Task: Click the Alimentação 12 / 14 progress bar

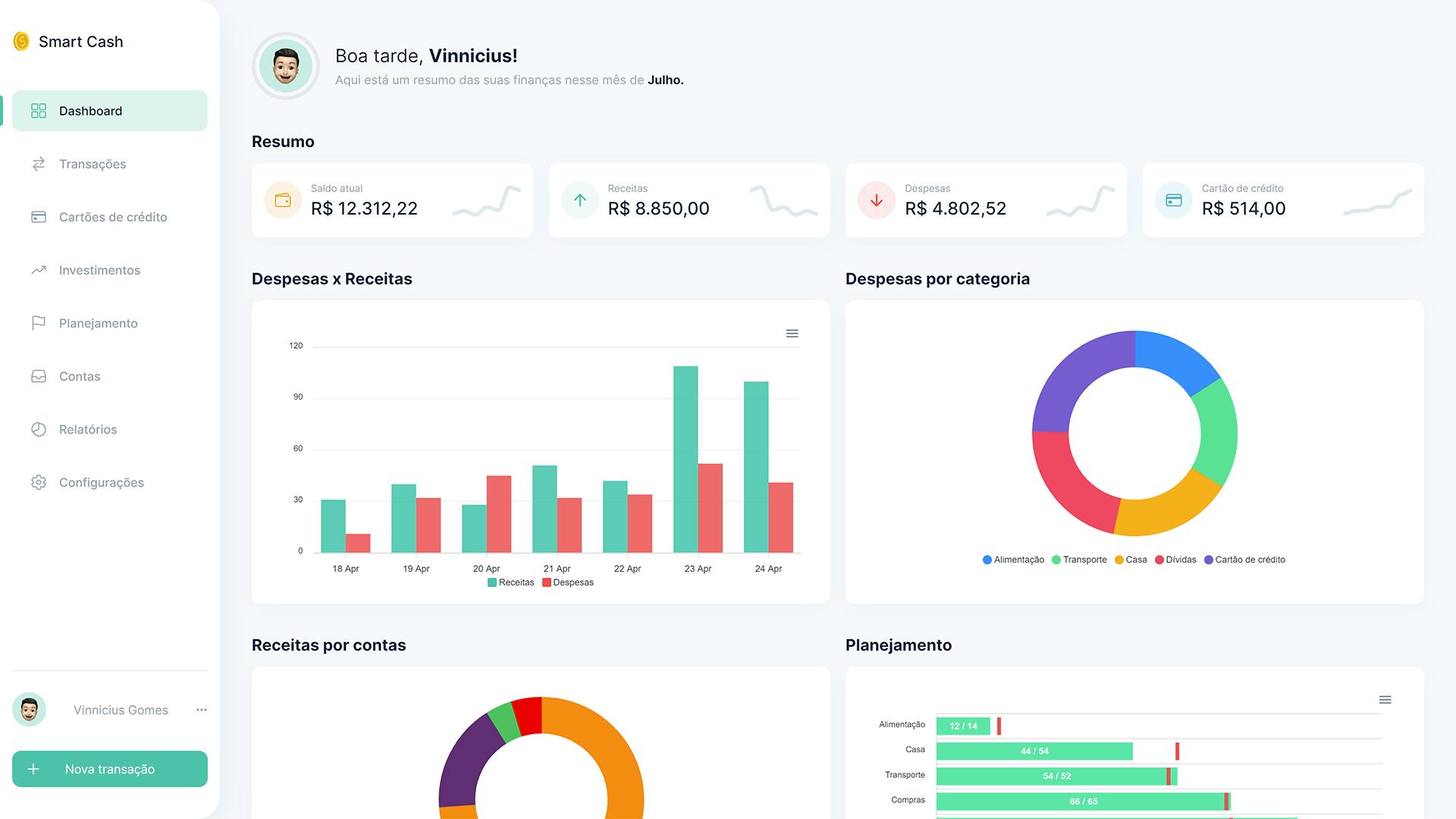Action: pos(963,726)
